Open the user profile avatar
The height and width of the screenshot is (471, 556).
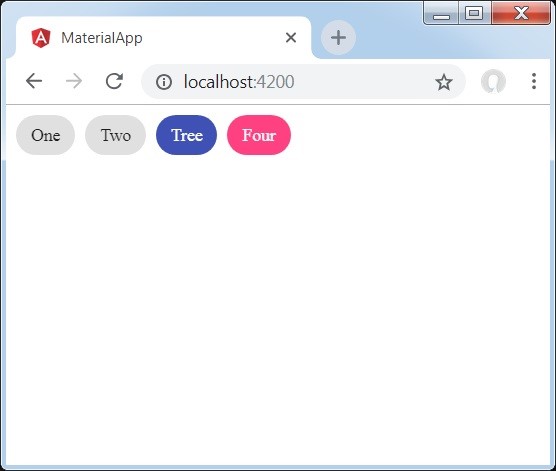[493, 82]
